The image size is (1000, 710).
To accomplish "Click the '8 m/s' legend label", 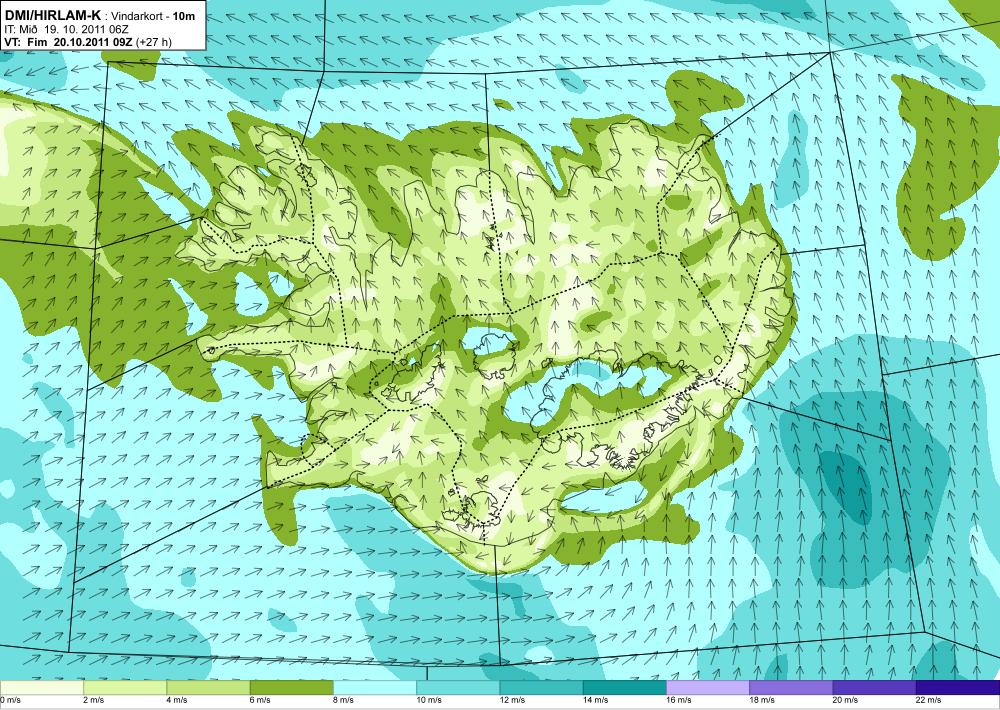I will tap(343, 700).
